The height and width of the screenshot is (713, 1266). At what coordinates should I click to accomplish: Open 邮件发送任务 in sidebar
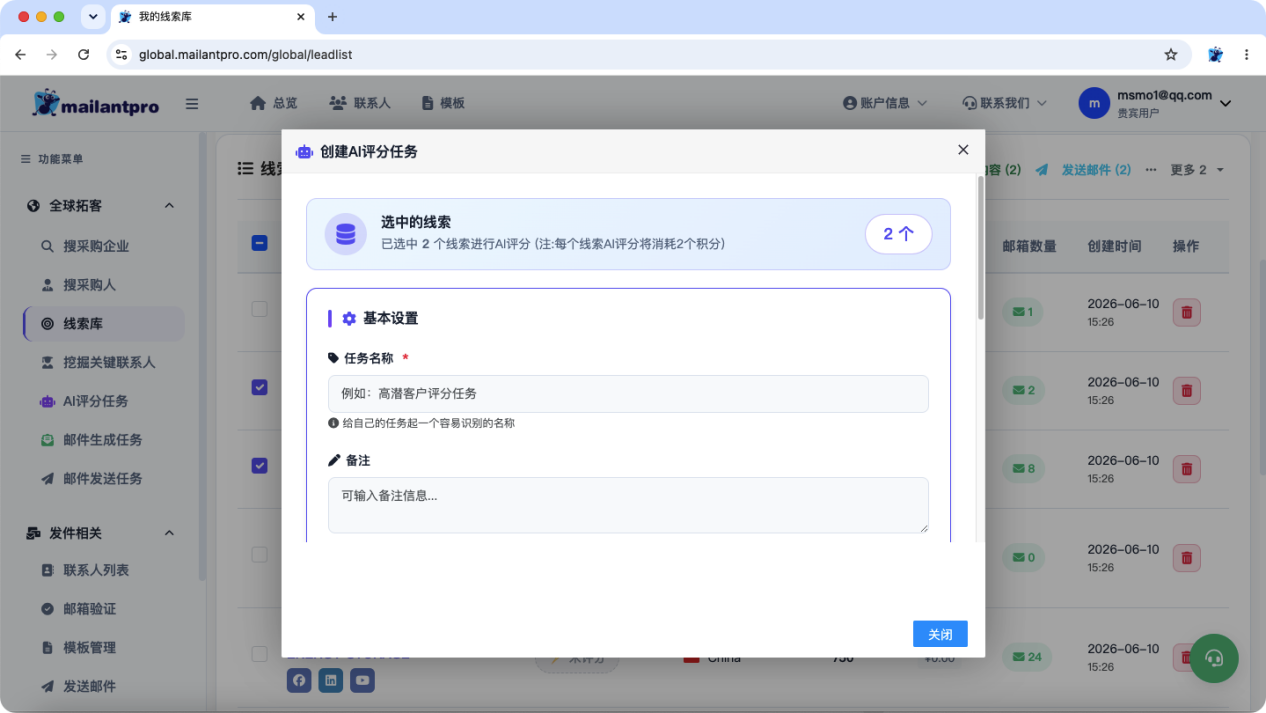point(103,478)
